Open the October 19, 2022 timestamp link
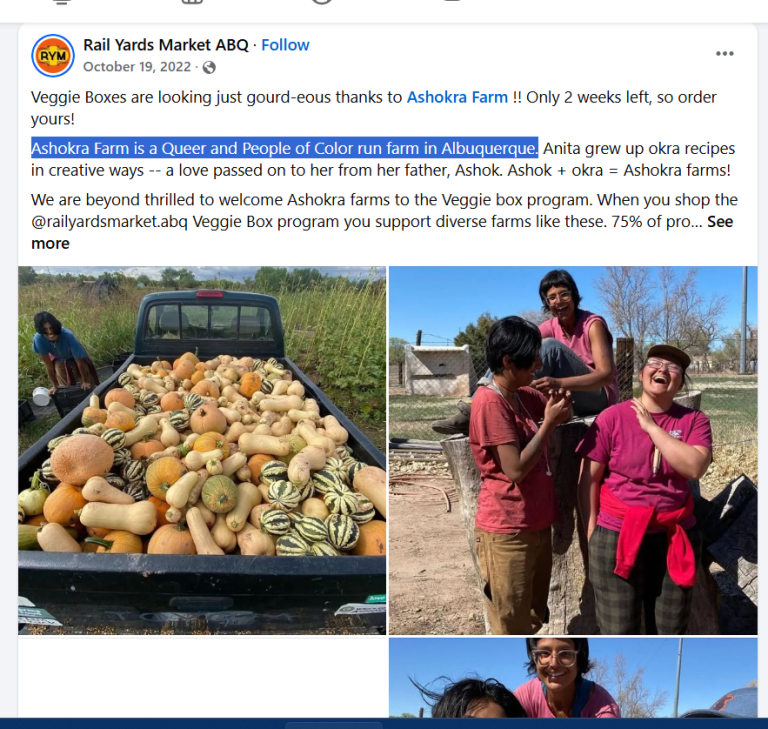This screenshot has width=768, height=729. [137, 67]
